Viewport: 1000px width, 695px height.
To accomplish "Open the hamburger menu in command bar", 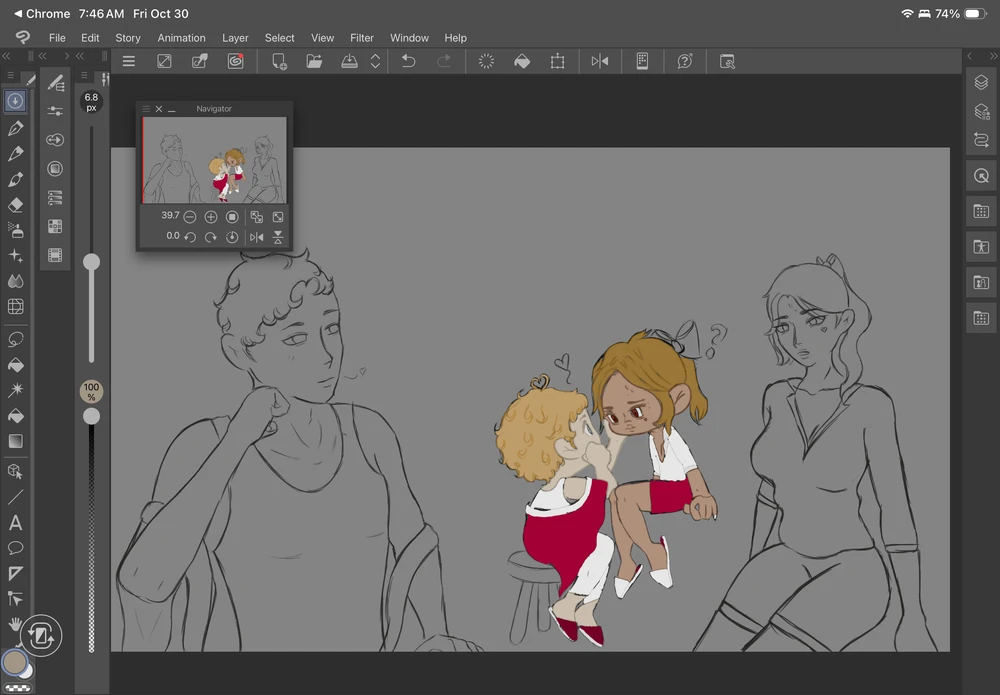I will click(x=129, y=61).
